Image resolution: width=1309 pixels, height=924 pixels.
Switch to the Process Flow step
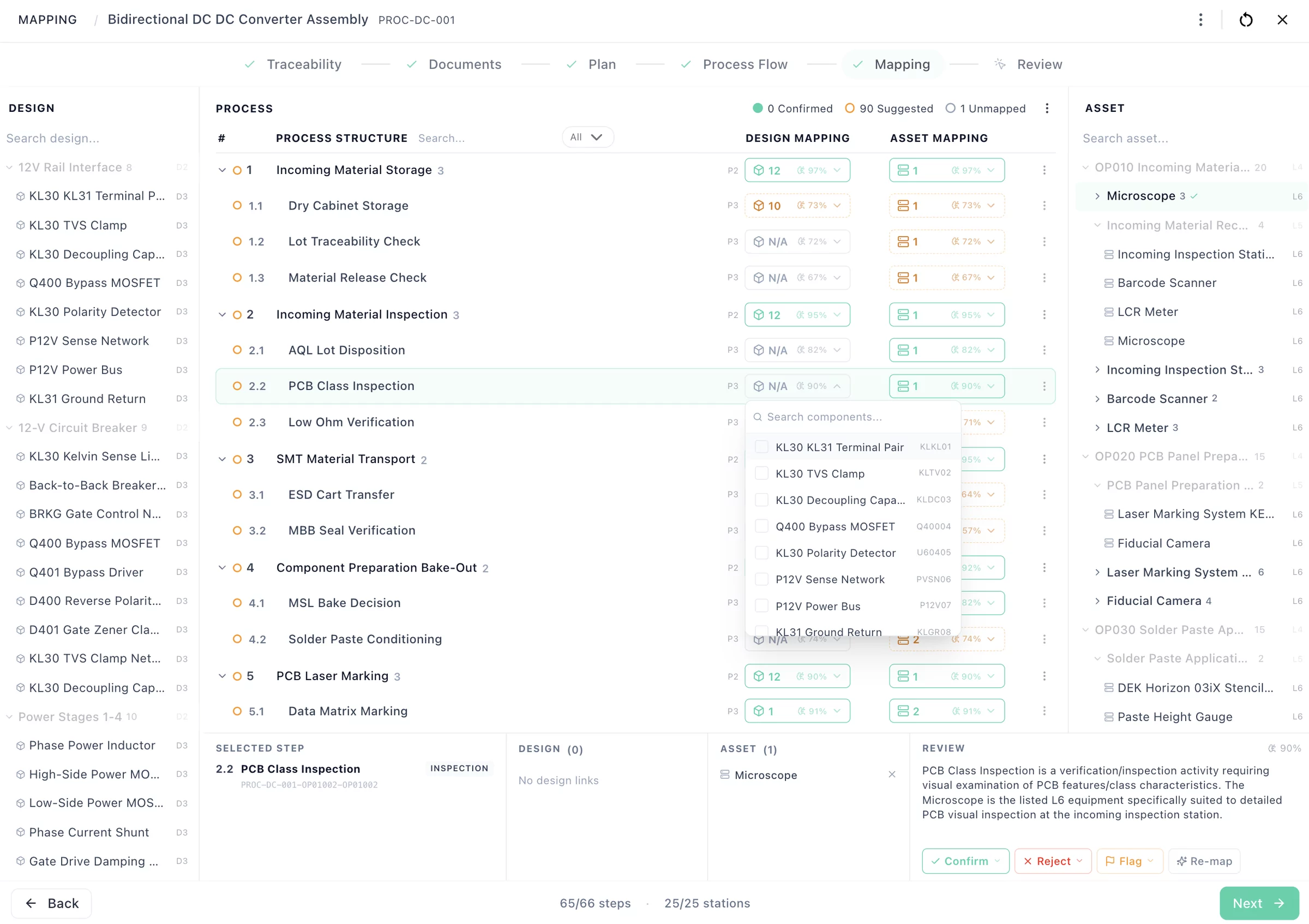pos(734,64)
